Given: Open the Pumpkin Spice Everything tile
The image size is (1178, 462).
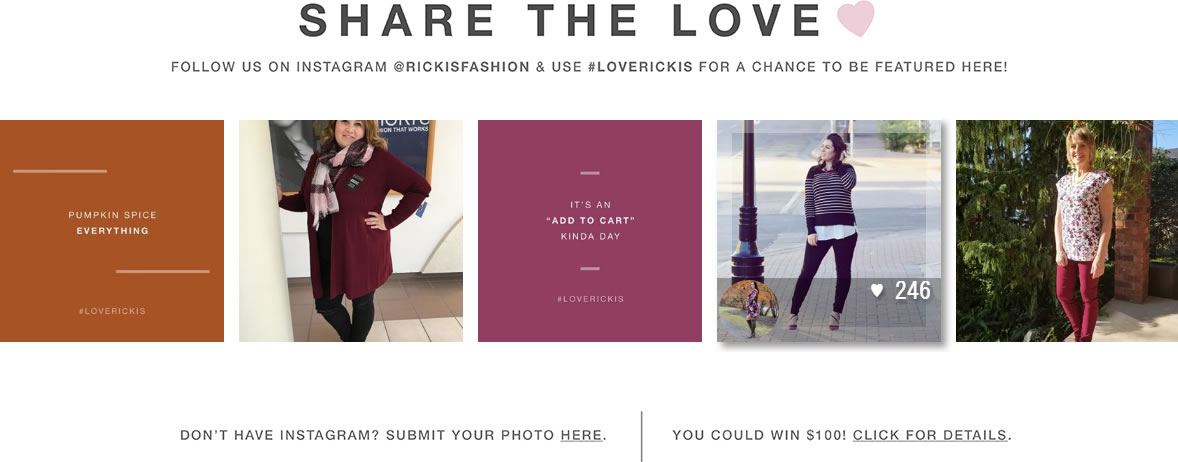Looking at the screenshot, I should (112, 231).
